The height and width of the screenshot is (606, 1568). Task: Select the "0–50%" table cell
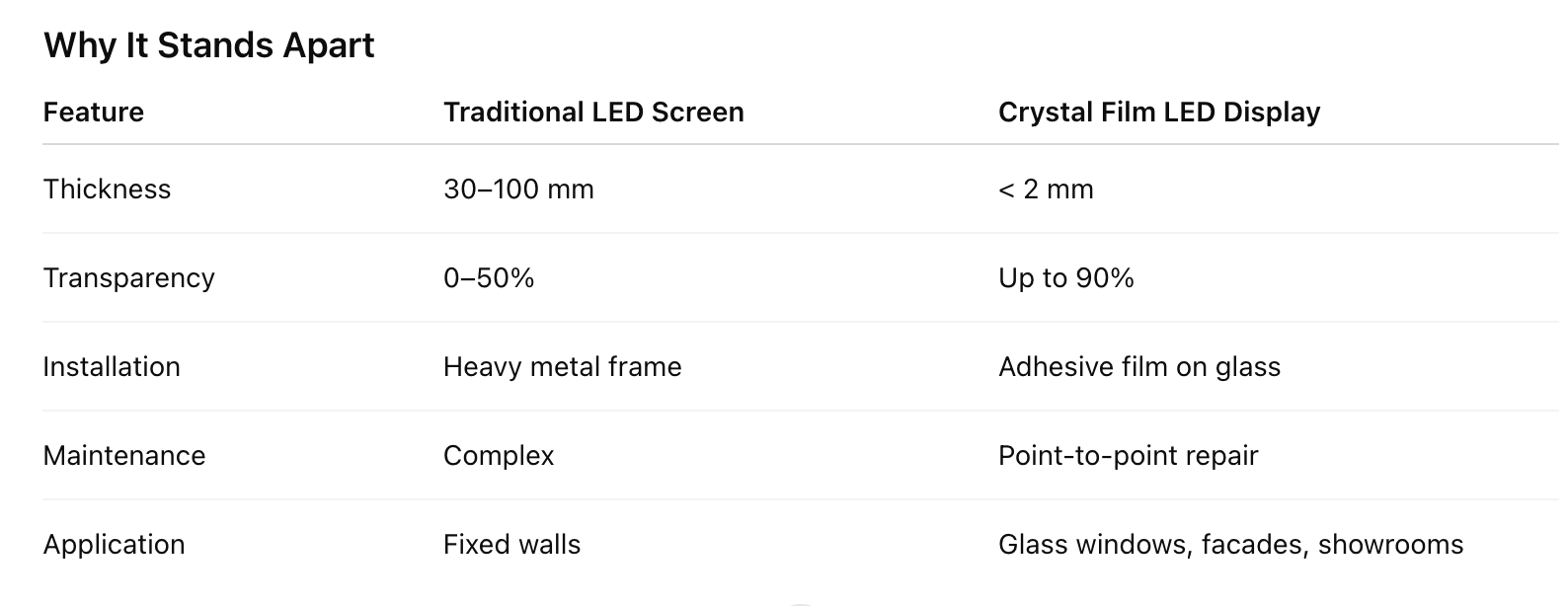489,278
